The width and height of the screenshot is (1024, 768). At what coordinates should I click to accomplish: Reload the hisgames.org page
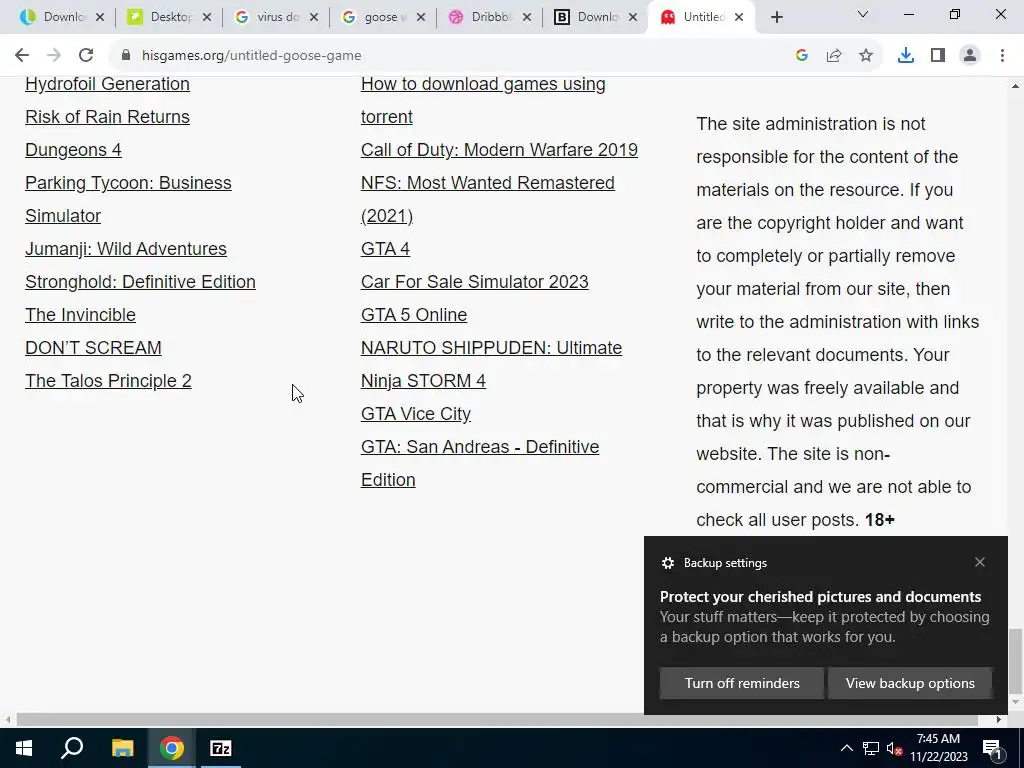[86, 56]
